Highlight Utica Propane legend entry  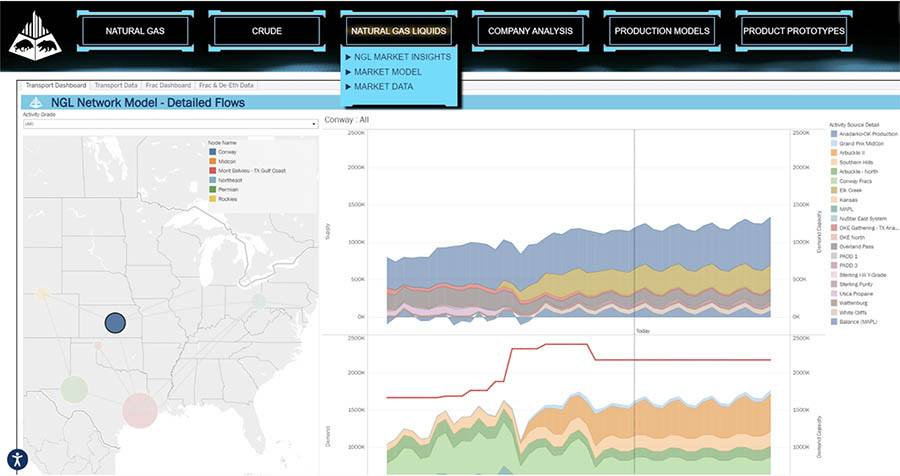pos(852,293)
